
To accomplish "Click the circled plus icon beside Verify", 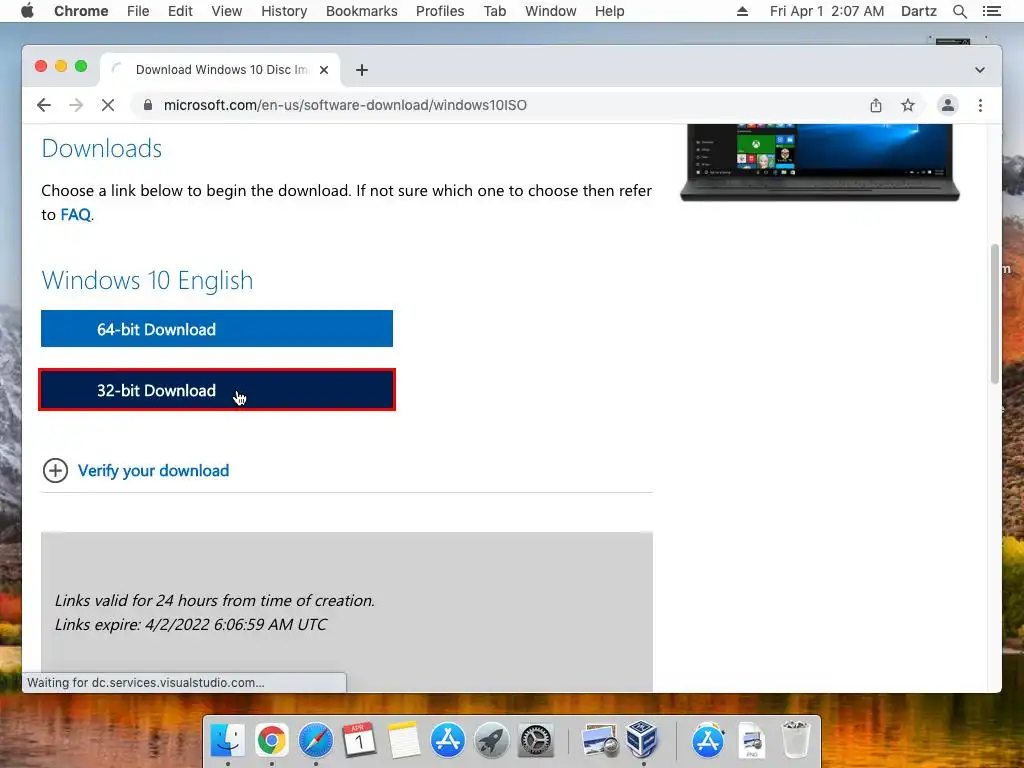I will [x=56, y=471].
